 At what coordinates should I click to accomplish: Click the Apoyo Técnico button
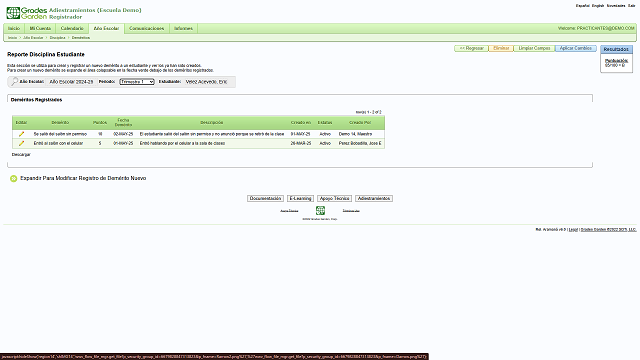334,198
